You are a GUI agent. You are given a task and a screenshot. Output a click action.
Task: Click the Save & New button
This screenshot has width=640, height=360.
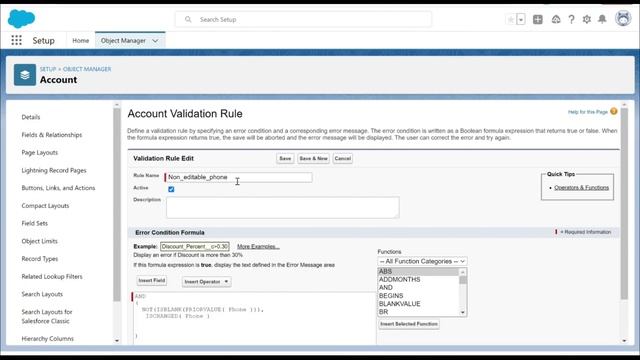[313, 158]
